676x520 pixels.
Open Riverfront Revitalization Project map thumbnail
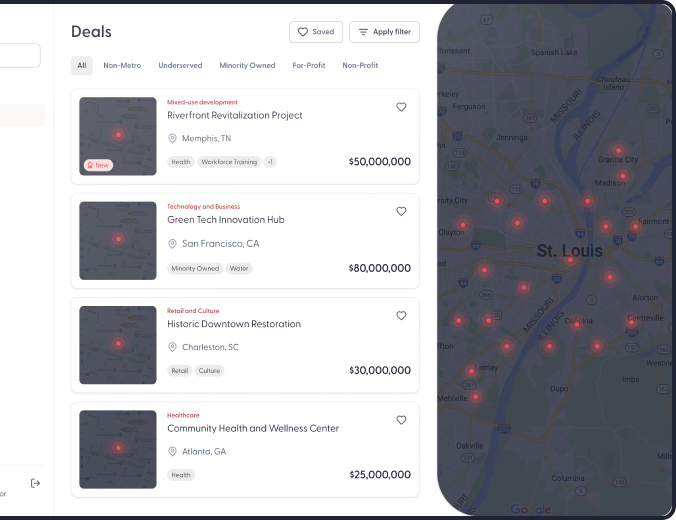[x=118, y=136]
